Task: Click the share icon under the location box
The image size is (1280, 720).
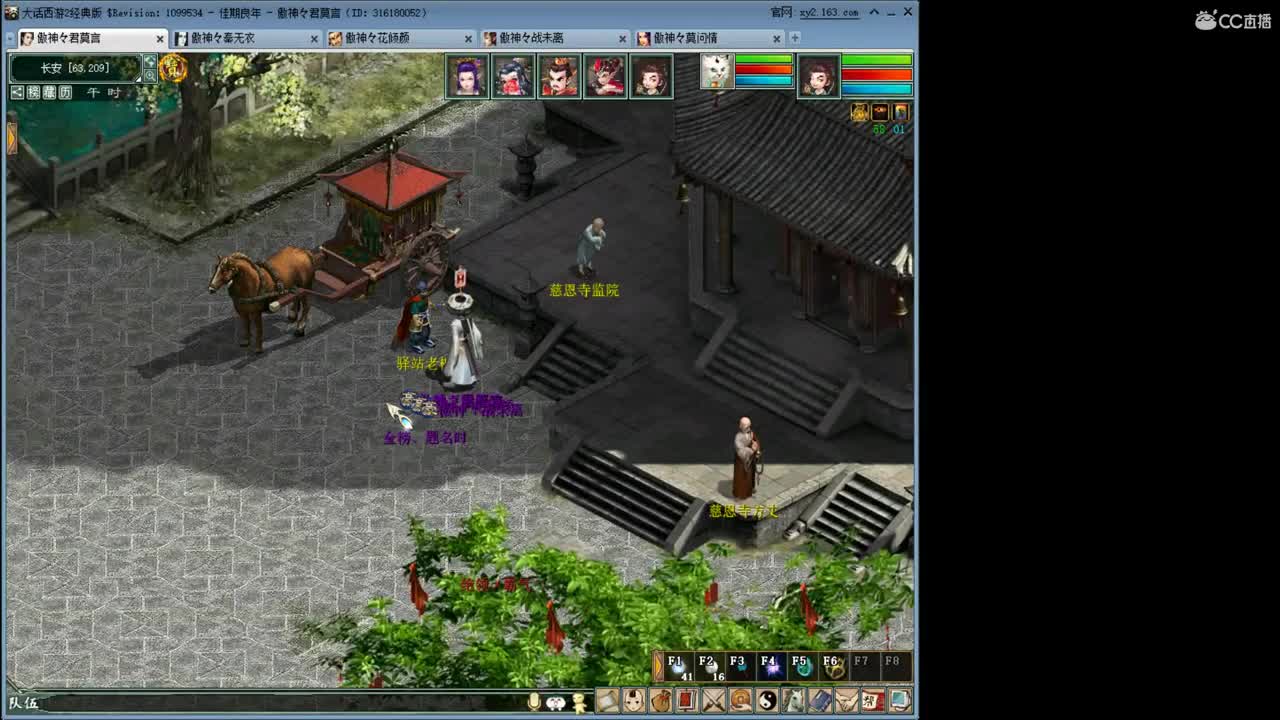Action: coord(17,92)
